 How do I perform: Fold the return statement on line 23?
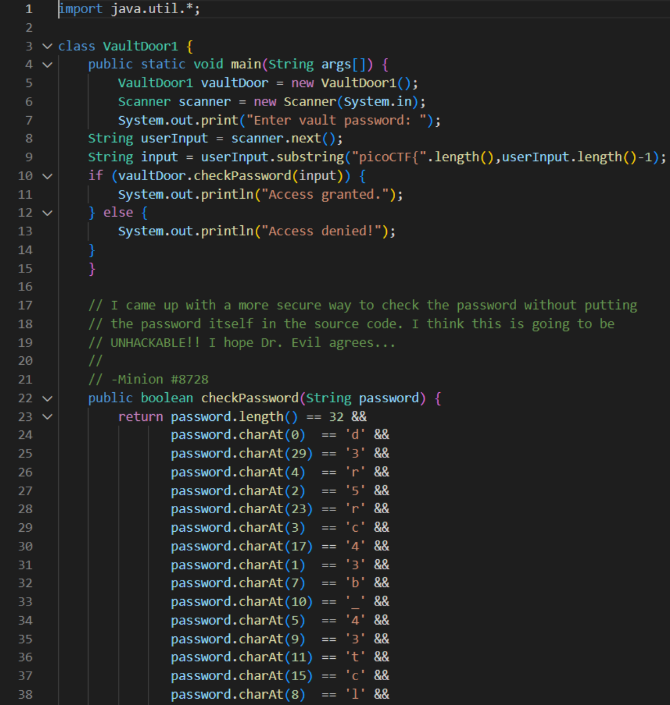tap(47, 417)
